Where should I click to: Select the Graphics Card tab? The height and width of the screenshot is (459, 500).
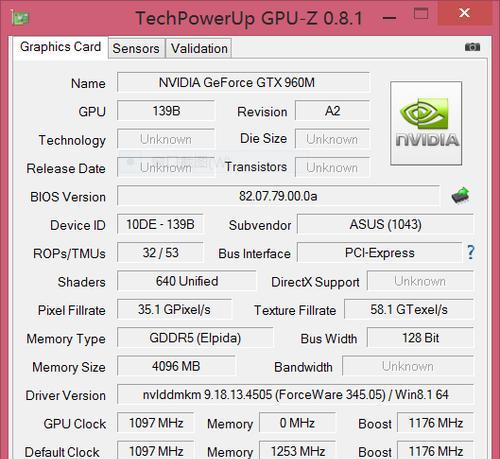(x=60, y=47)
